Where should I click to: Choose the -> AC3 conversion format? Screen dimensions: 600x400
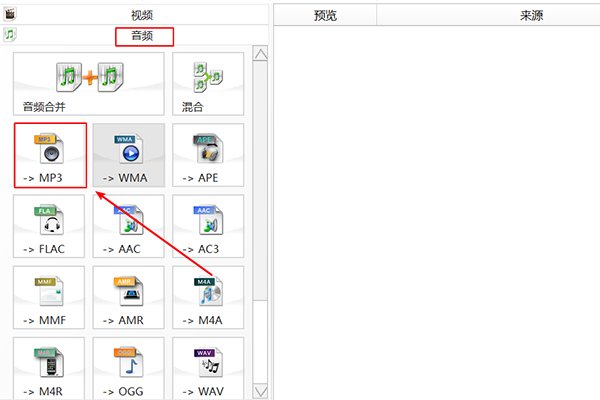[x=208, y=226]
